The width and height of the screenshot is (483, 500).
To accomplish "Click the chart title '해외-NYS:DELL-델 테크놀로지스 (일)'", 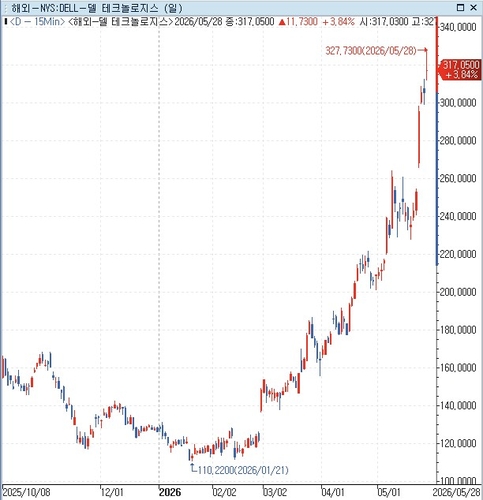I will (x=97, y=8).
